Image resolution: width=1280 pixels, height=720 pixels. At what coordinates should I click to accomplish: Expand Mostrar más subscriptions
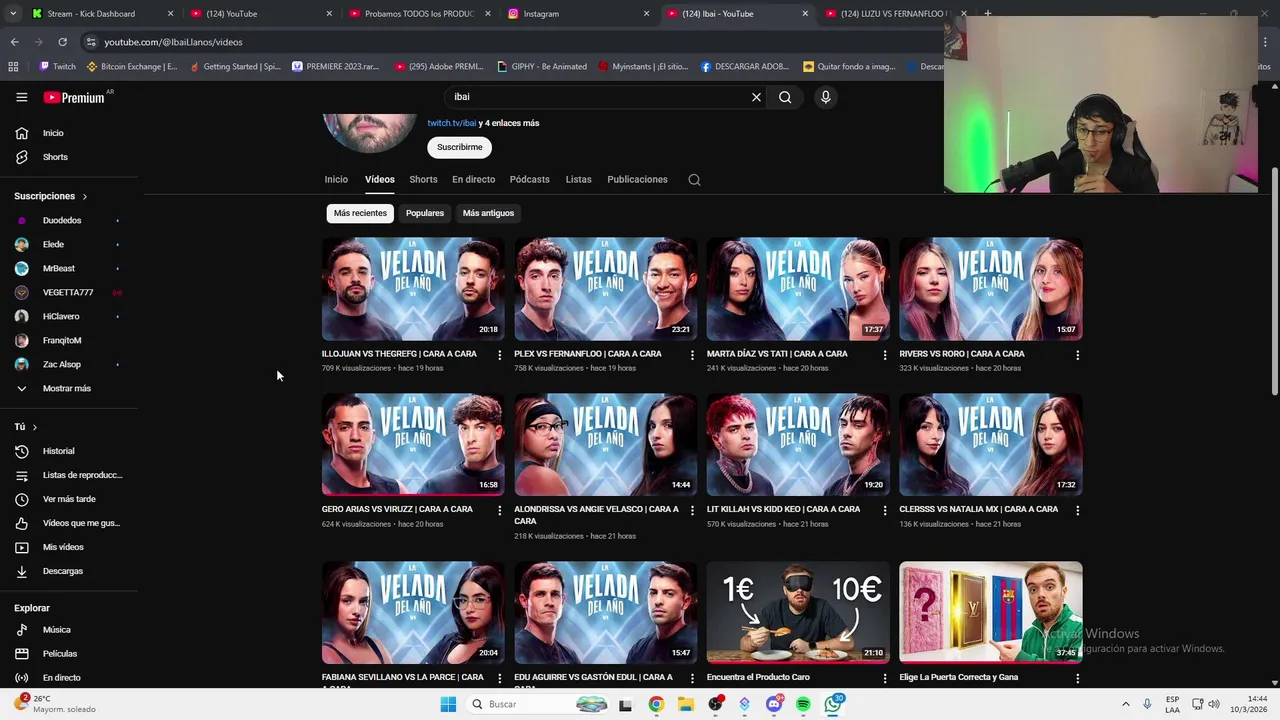69,388
